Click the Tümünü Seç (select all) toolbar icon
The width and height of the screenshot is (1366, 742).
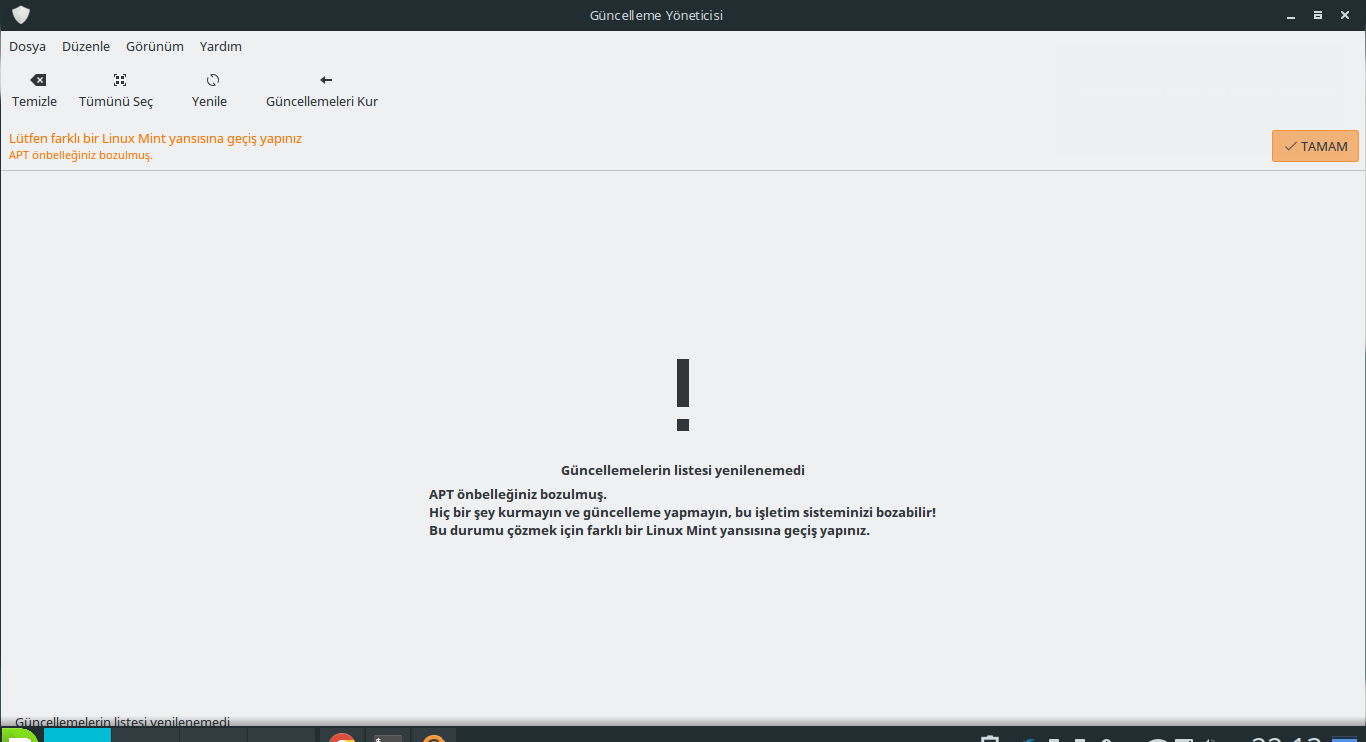[120, 80]
